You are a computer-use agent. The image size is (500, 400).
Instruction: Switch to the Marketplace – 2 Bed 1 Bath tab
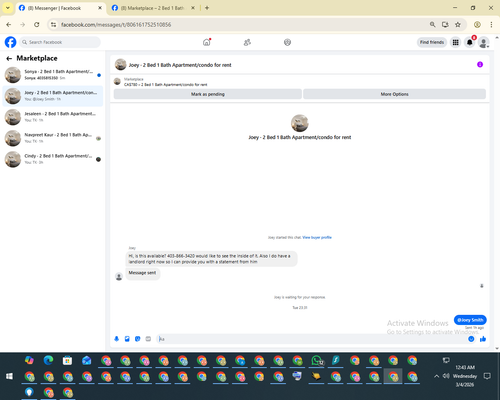point(153,8)
